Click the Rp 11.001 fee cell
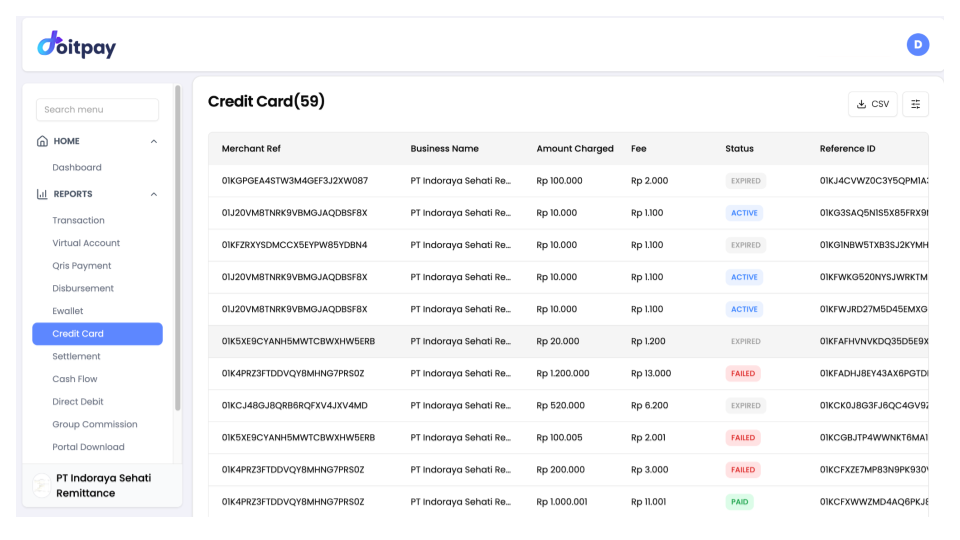 [x=648, y=502]
